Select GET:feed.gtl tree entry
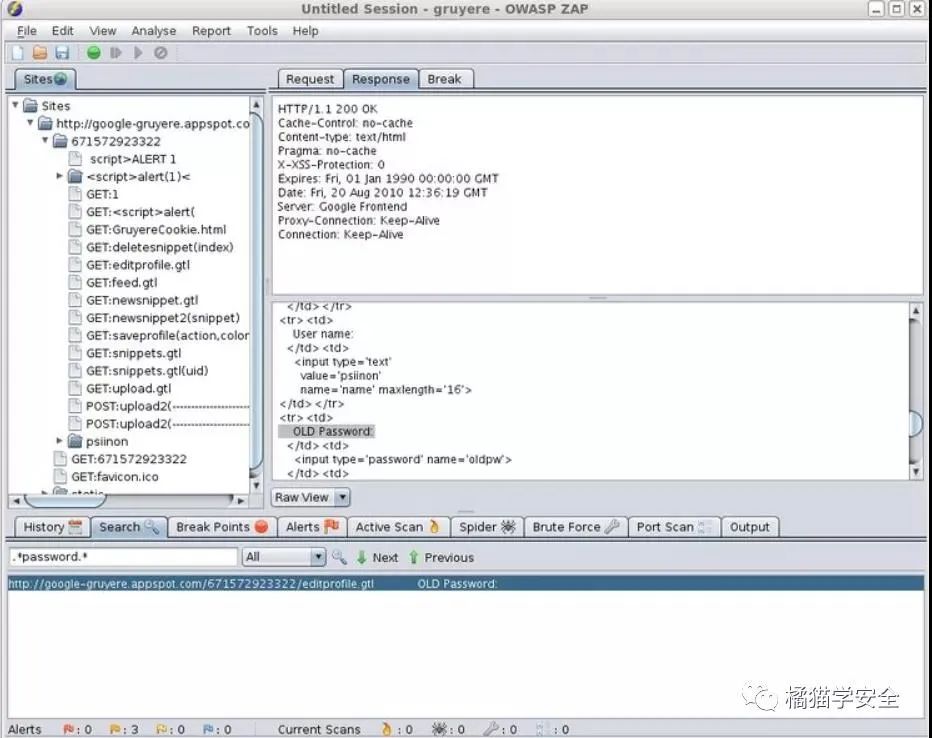932x738 pixels. 122,283
